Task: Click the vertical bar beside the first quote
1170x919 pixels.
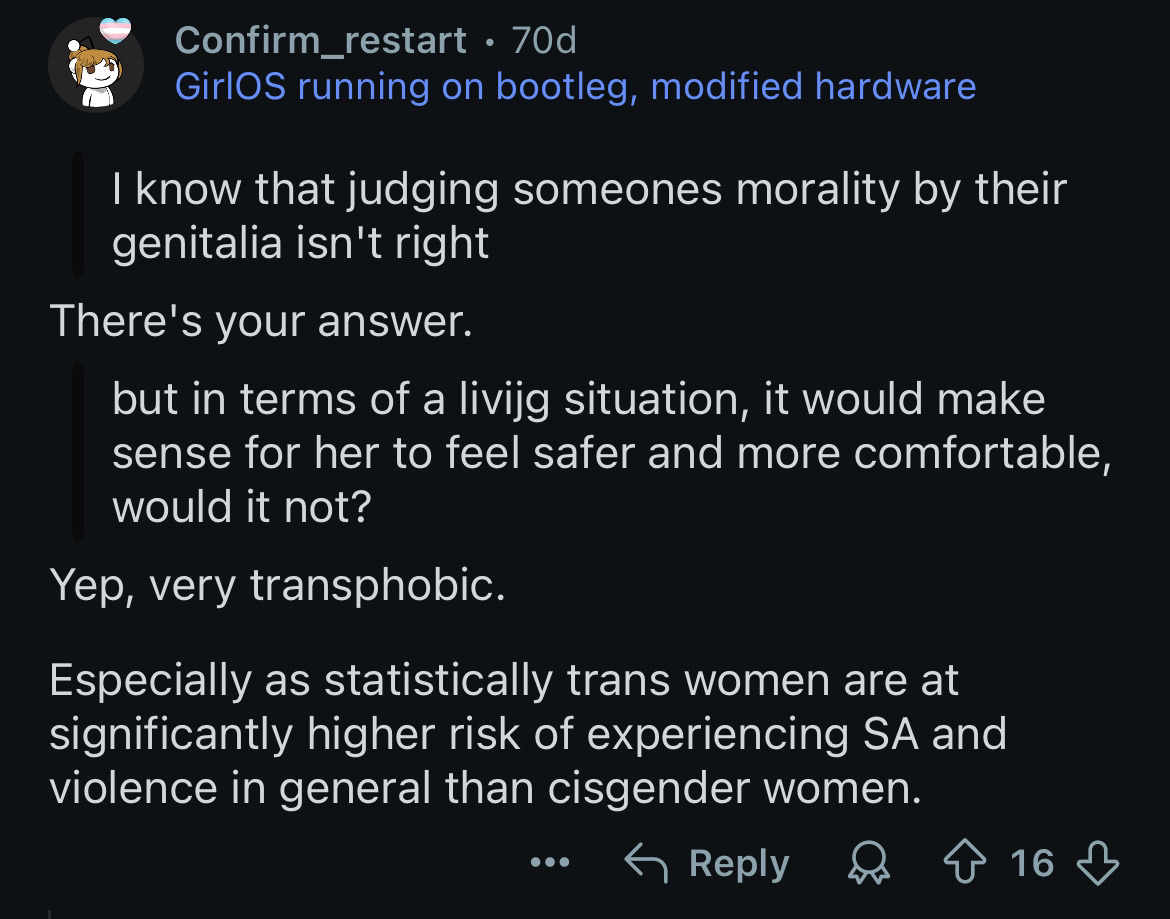Action: point(78,215)
